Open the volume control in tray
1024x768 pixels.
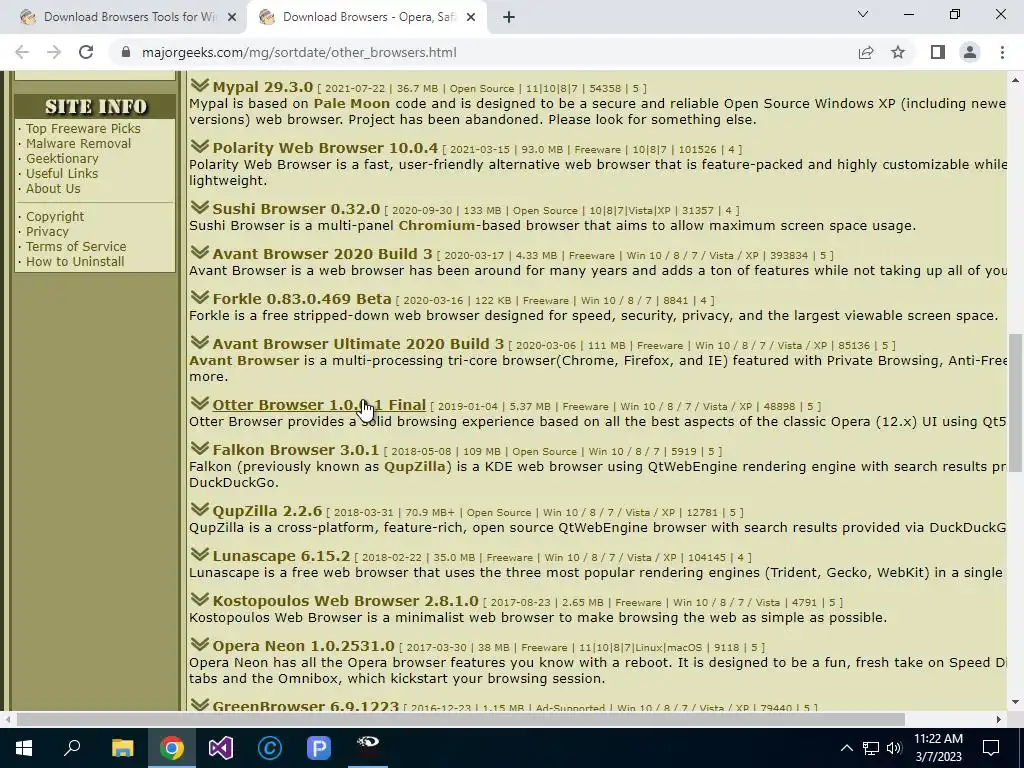tap(894, 748)
